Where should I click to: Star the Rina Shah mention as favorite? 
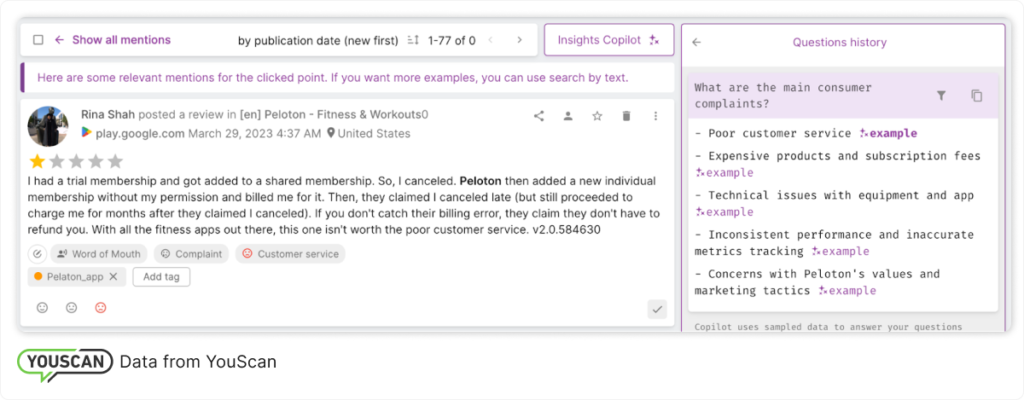(597, 116)
